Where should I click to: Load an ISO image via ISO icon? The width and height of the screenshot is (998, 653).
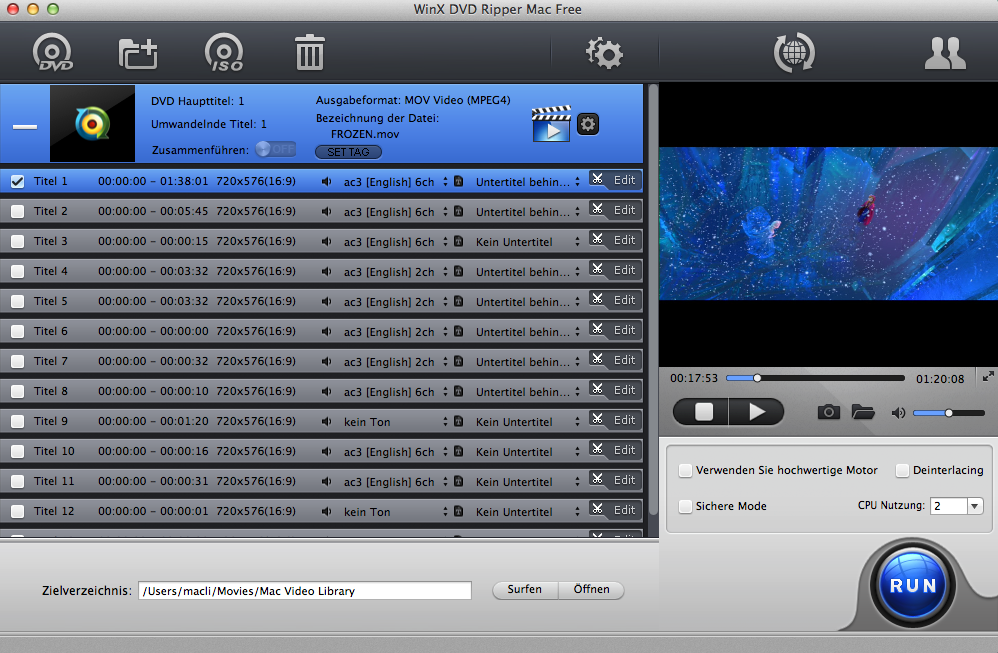point(224,53)
